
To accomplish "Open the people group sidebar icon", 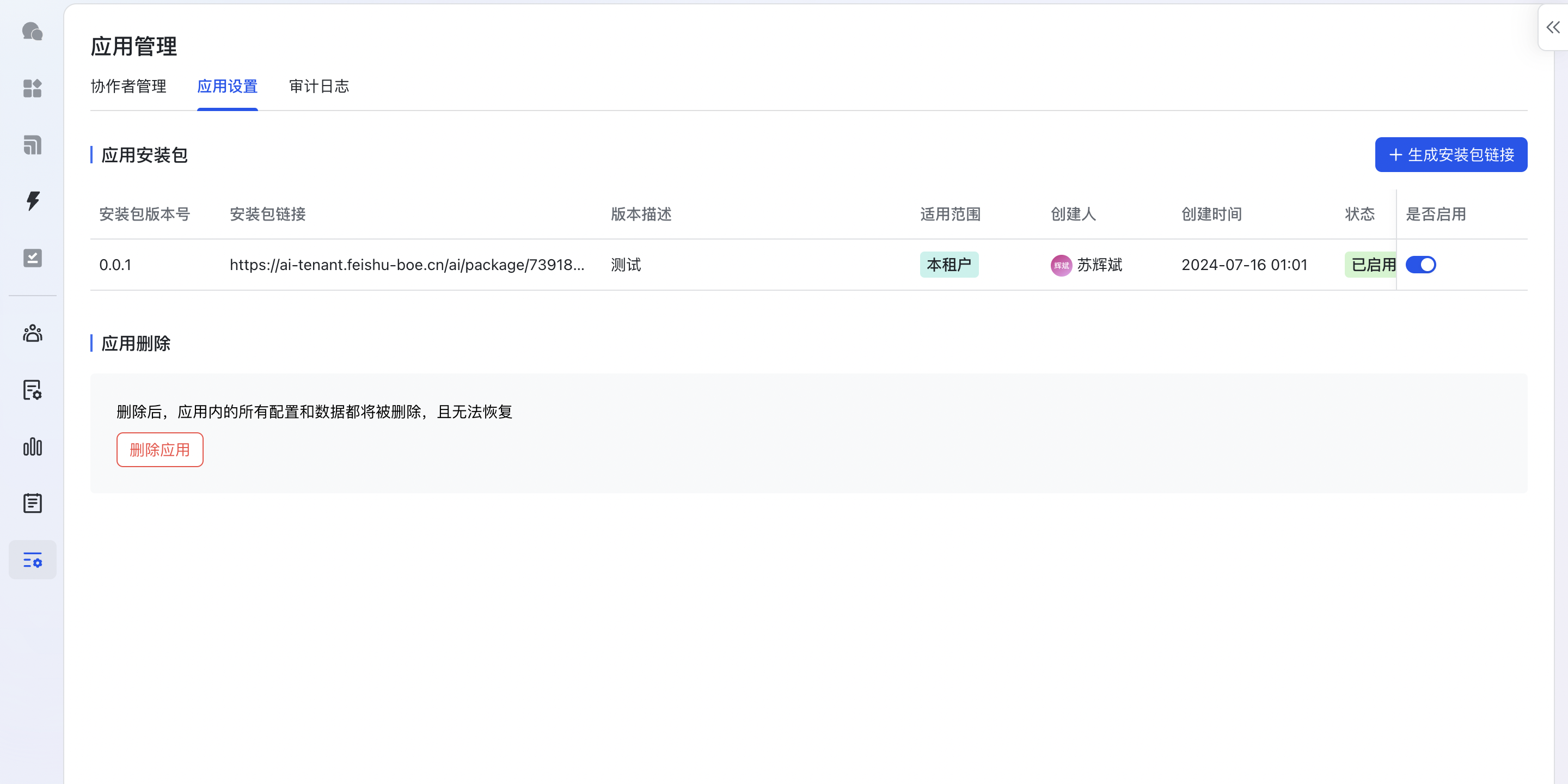I will tap(32, 333).
